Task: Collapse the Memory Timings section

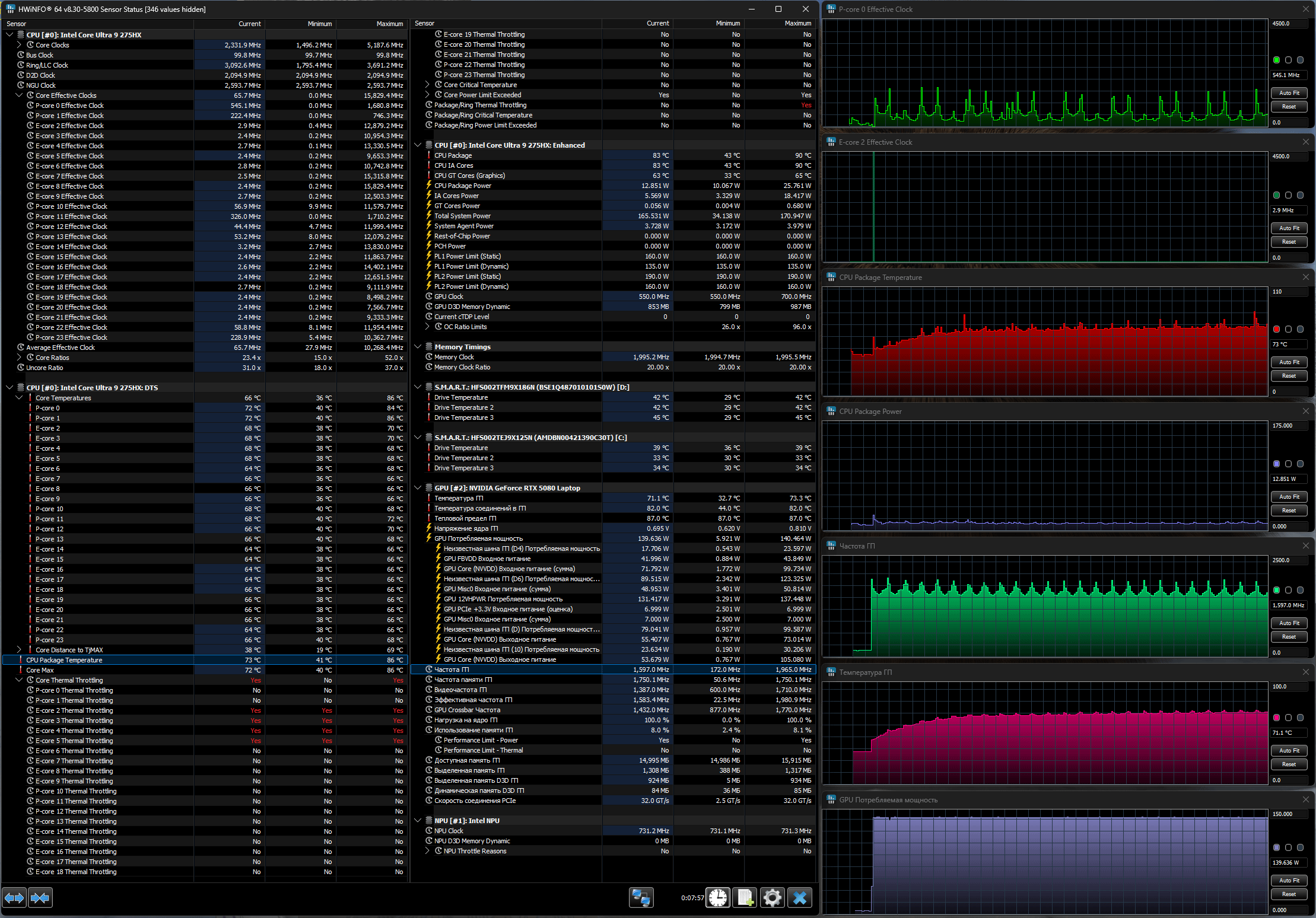Action: 418,347
